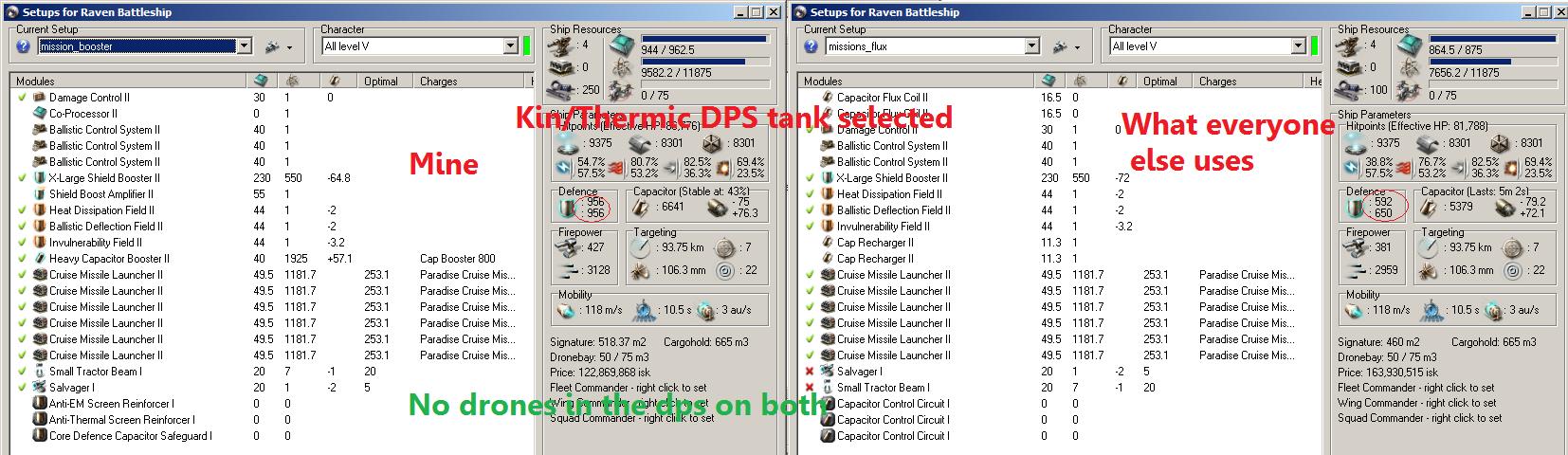Toggle red X on Small Tractor Beam I in missions_flux window
The image size is (1568, 455).
click(810, 387)
